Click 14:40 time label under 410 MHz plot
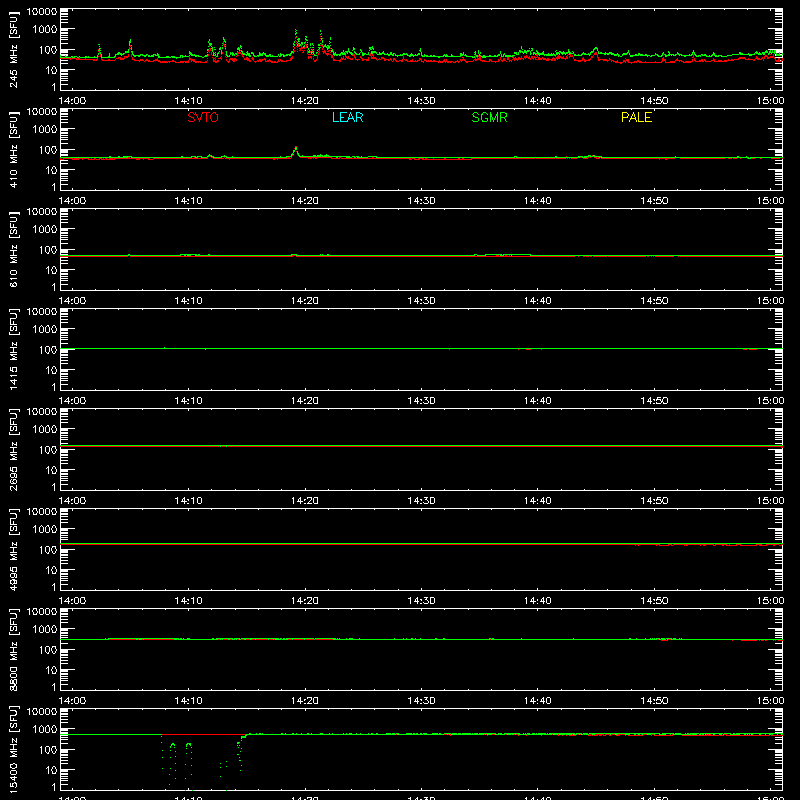 538,201
